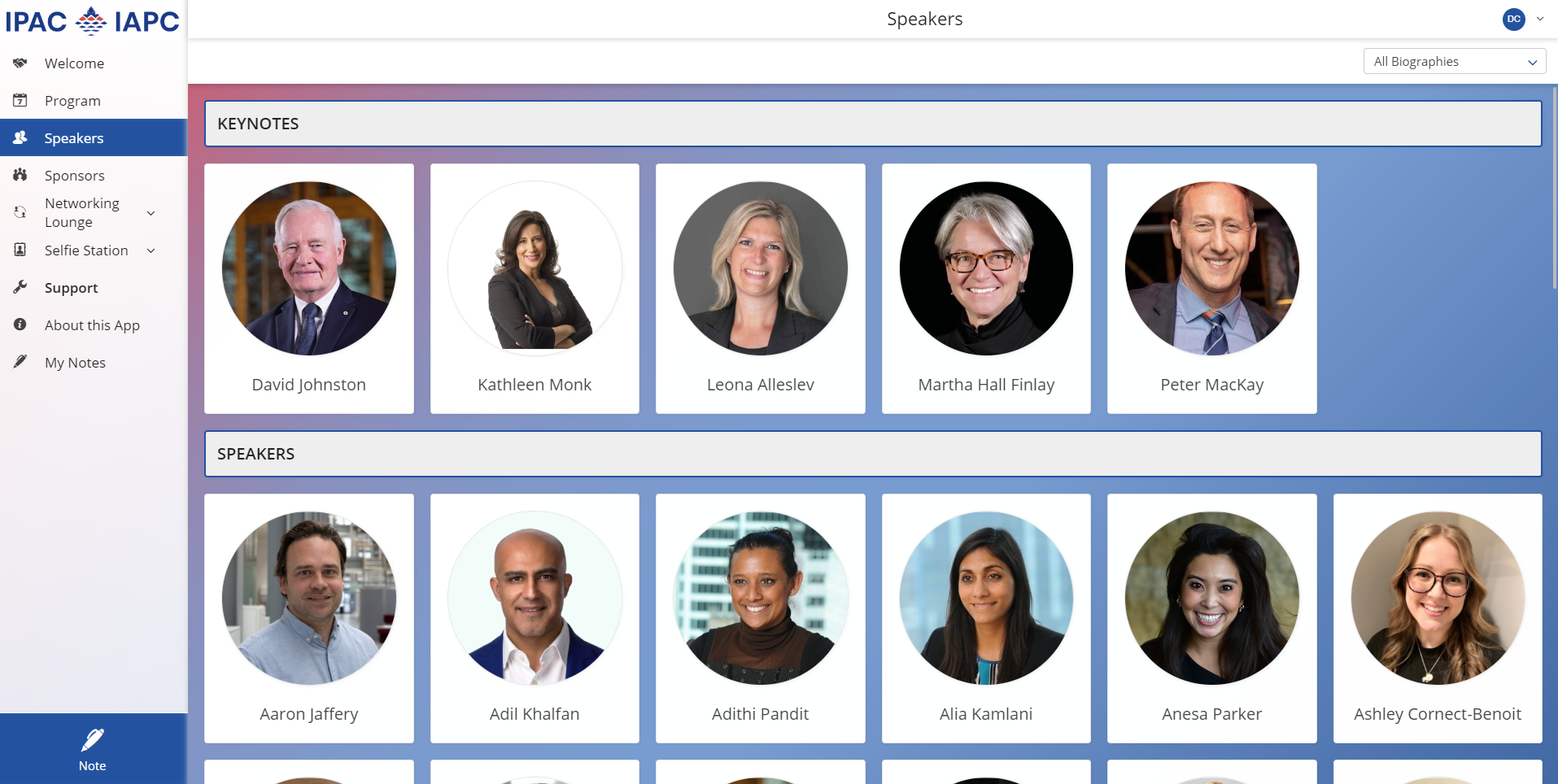Click the Program calendar icon
This screenshot has height=784, width=1558.
tap(20, 101)
